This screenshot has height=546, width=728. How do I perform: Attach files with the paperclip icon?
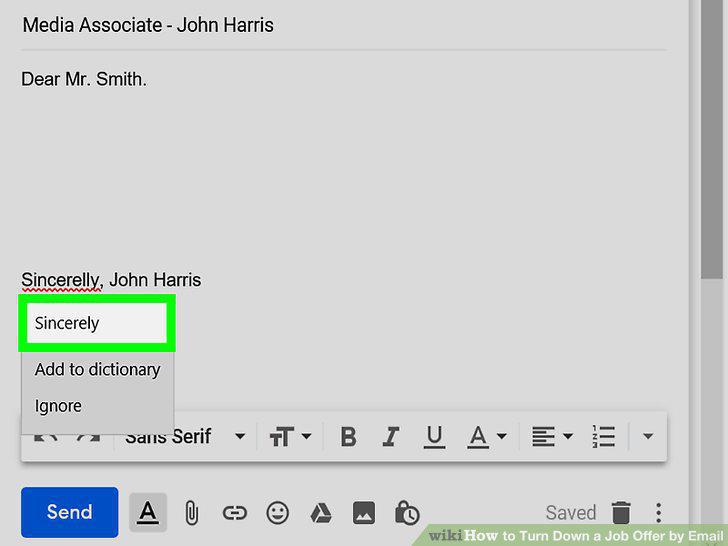coord(191,513)
